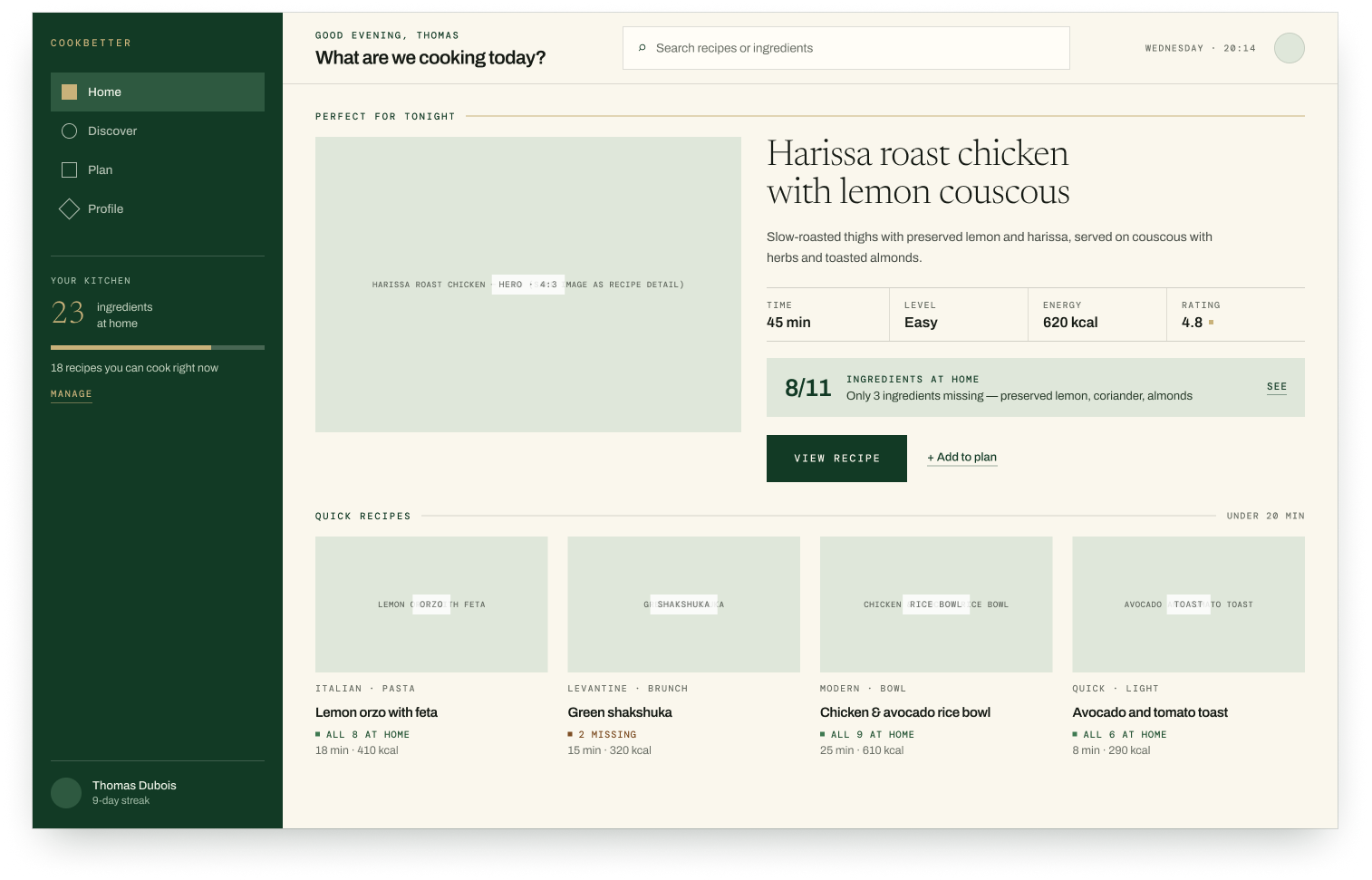Click Avocado and tomato toast title
This screenshot has height=880, width=1372.
click(1150, 712)
